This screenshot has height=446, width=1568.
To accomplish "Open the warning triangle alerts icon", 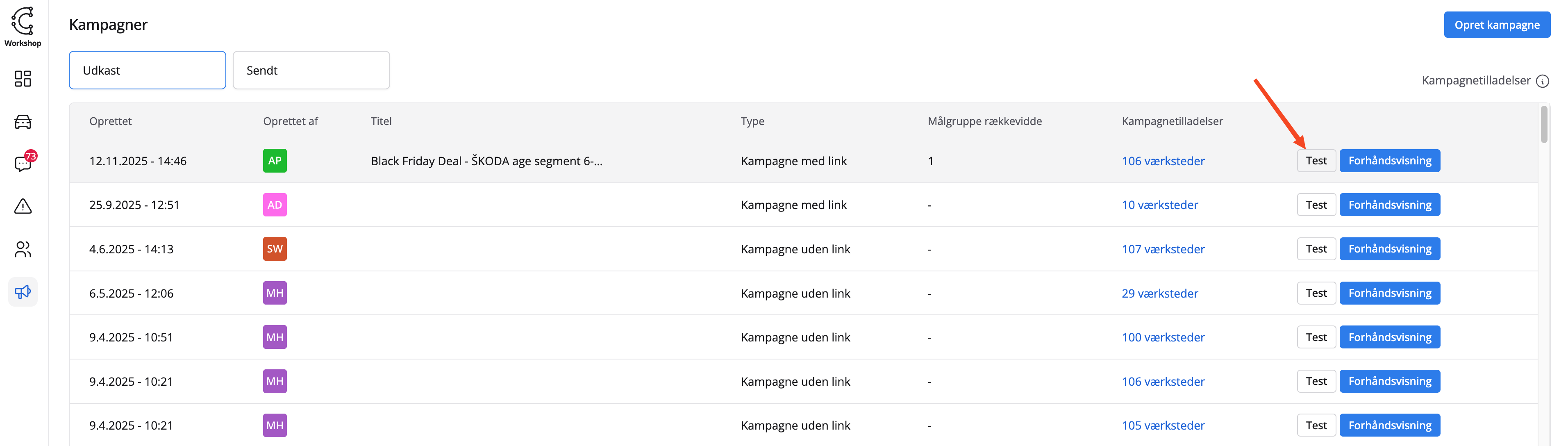I will (23, 206).
